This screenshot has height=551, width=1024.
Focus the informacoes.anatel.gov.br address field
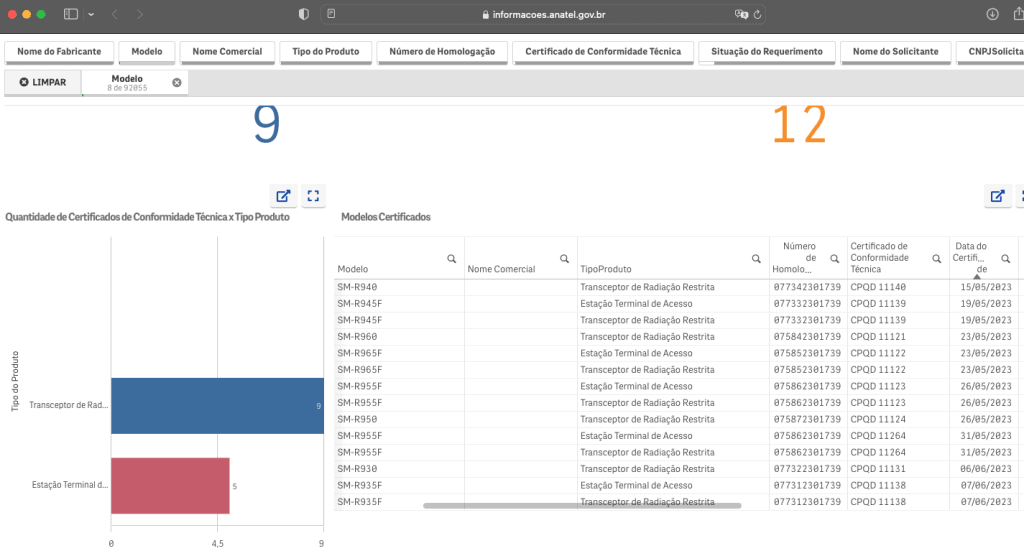tap(543, 14)
